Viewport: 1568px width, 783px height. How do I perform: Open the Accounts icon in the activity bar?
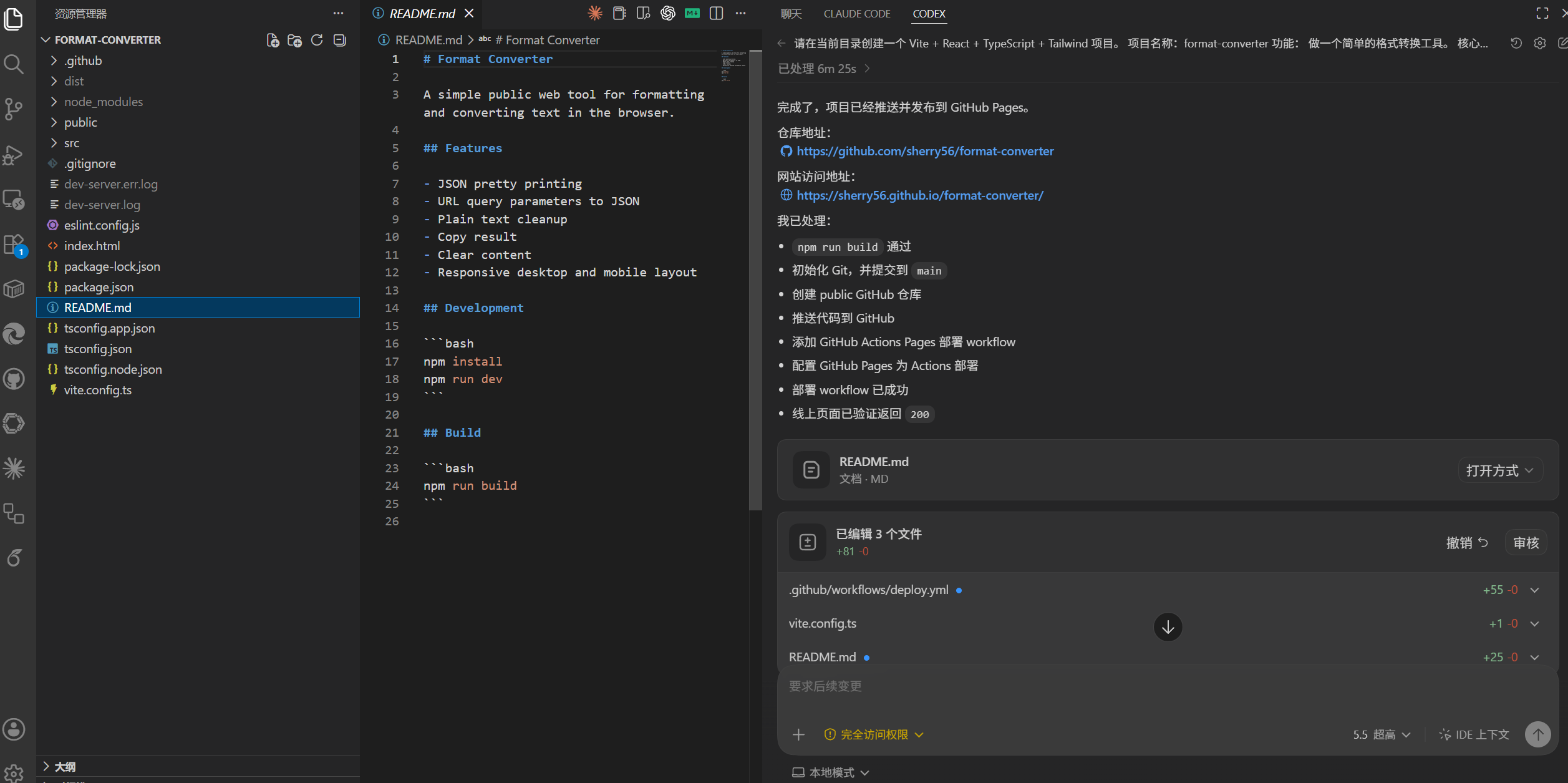[x=14, y=729]
